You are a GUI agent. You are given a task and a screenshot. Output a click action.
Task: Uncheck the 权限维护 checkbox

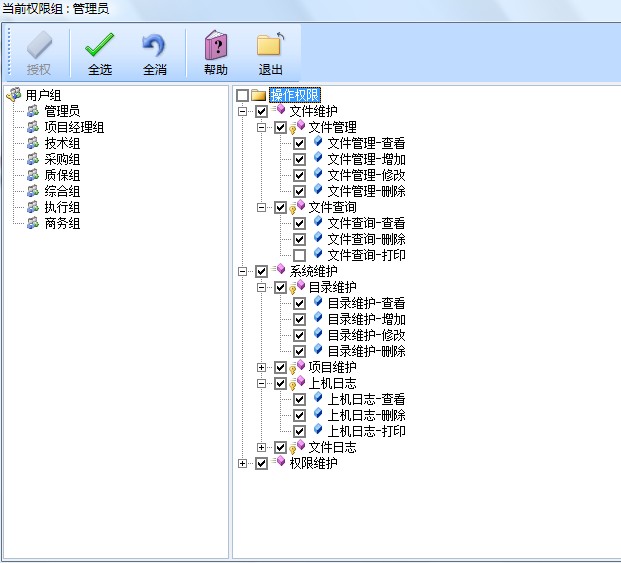(261, 463)
